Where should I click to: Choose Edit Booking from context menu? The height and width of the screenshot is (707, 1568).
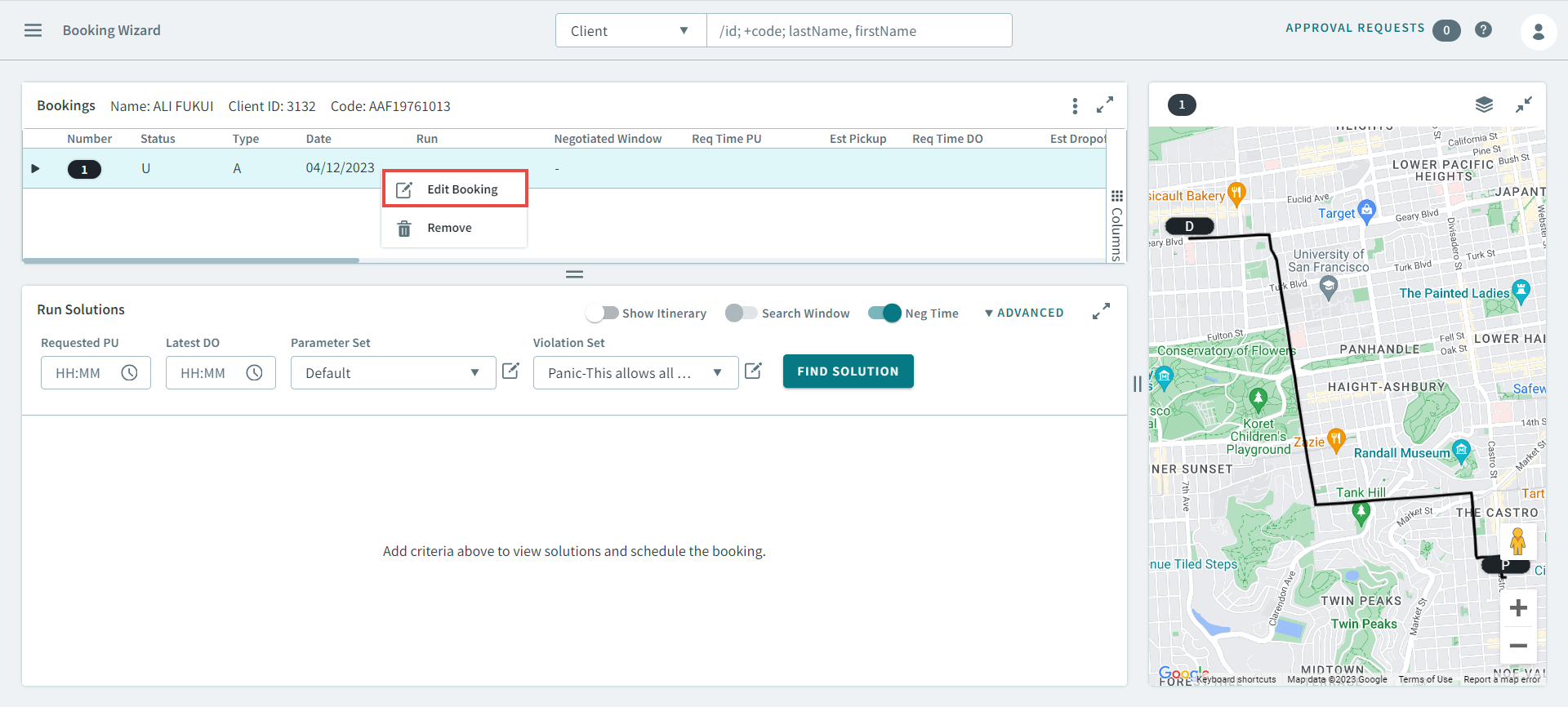(x=454, y=189)
